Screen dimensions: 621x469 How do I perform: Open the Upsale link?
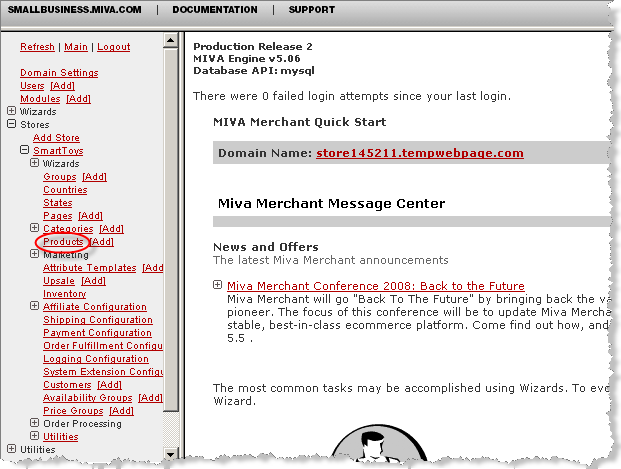tap(59, 281)
